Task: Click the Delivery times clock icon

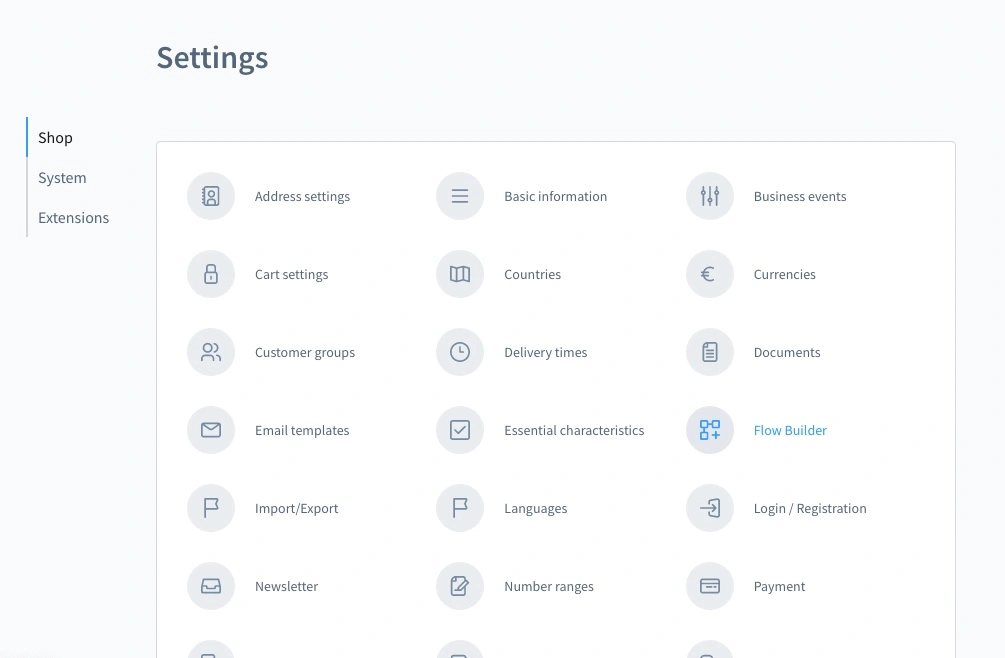Action: 460,353
